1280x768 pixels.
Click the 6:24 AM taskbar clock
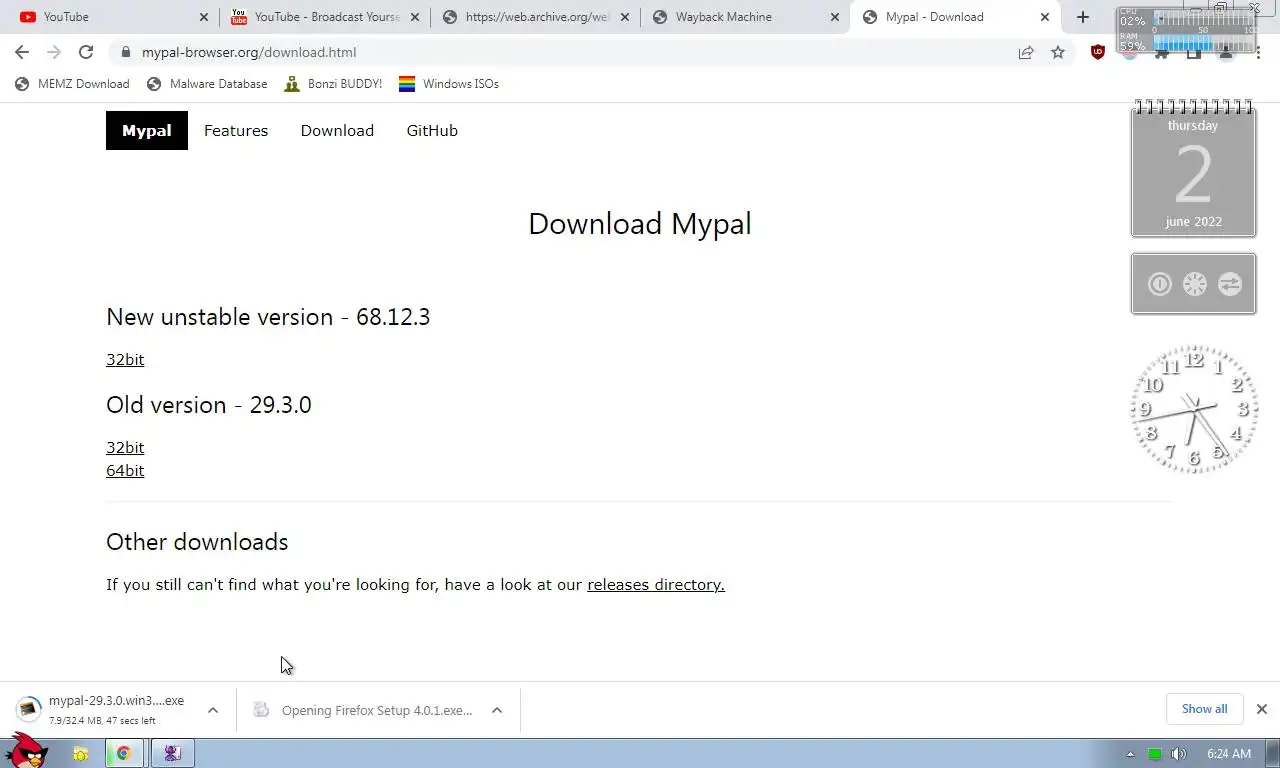[1229, 754]
